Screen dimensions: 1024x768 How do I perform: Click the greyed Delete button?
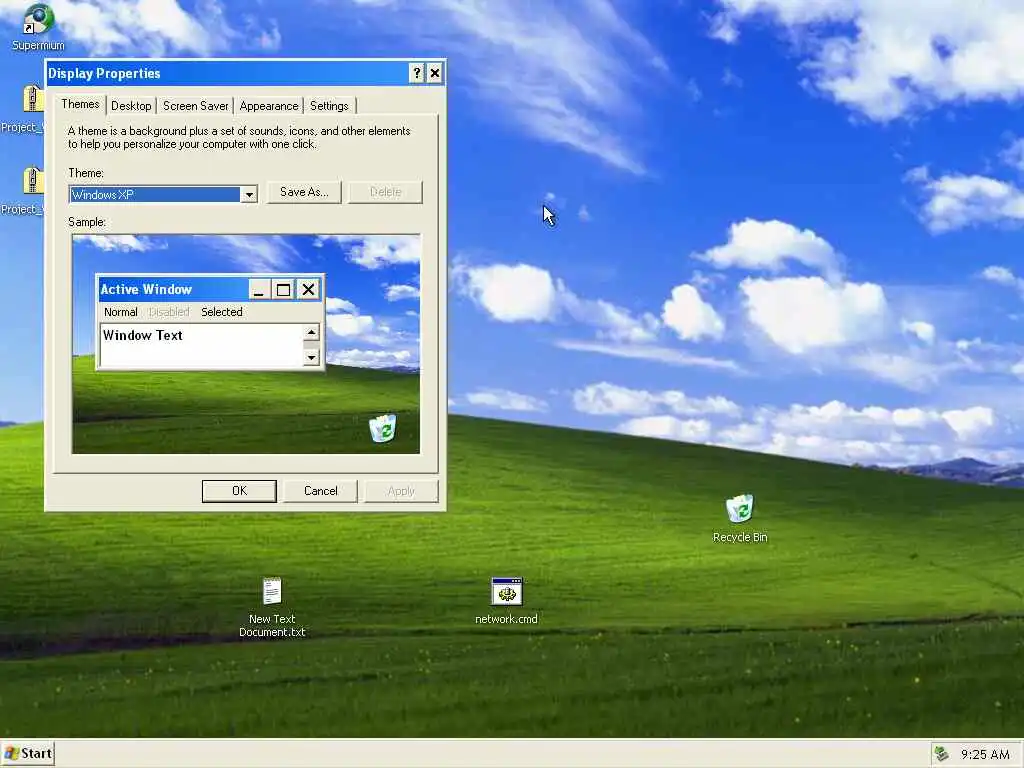coord(385,192)
